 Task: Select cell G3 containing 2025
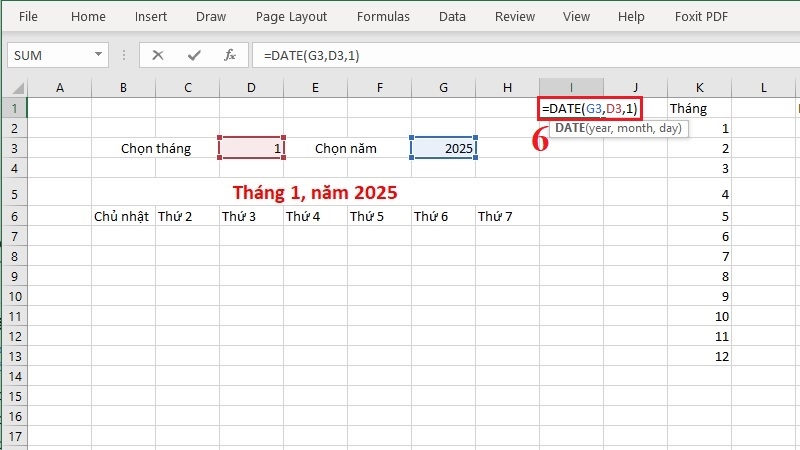pos(443,148)
